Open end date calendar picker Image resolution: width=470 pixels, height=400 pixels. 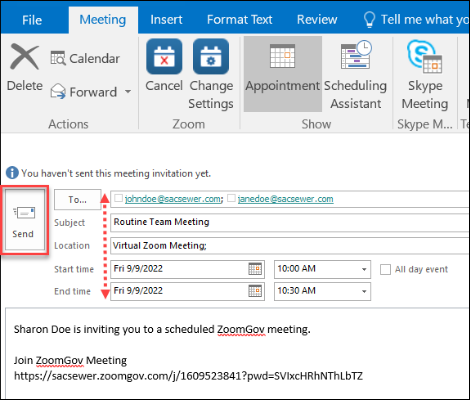point(255,291)
